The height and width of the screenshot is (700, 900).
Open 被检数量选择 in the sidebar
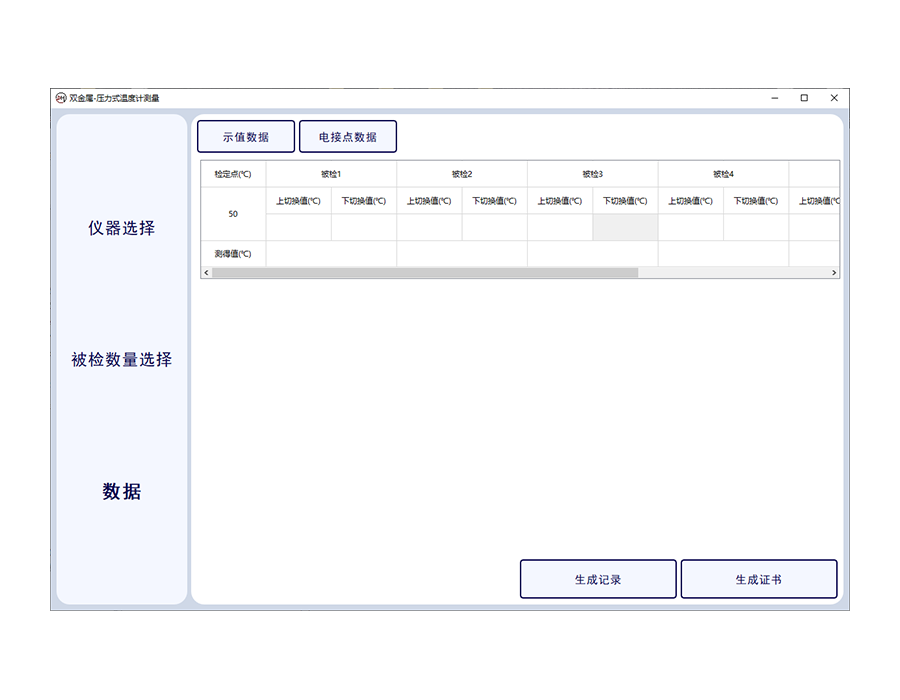coord(122,360)
